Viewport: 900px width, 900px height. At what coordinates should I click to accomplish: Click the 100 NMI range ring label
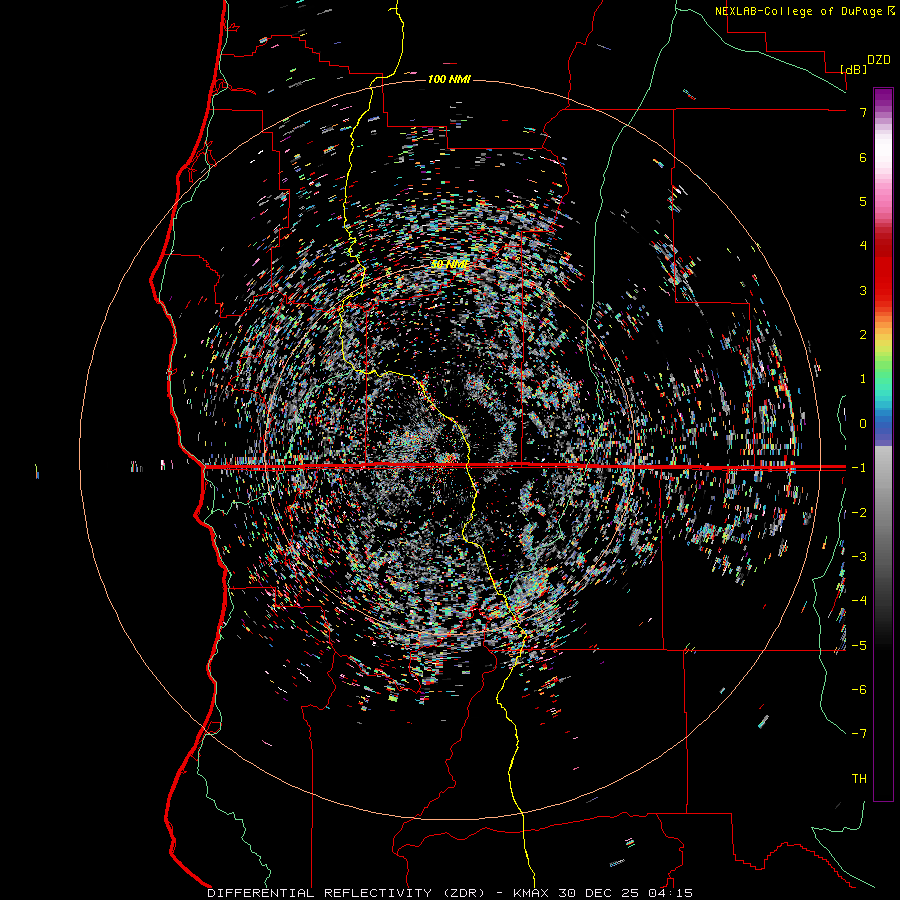click(449, 79)
